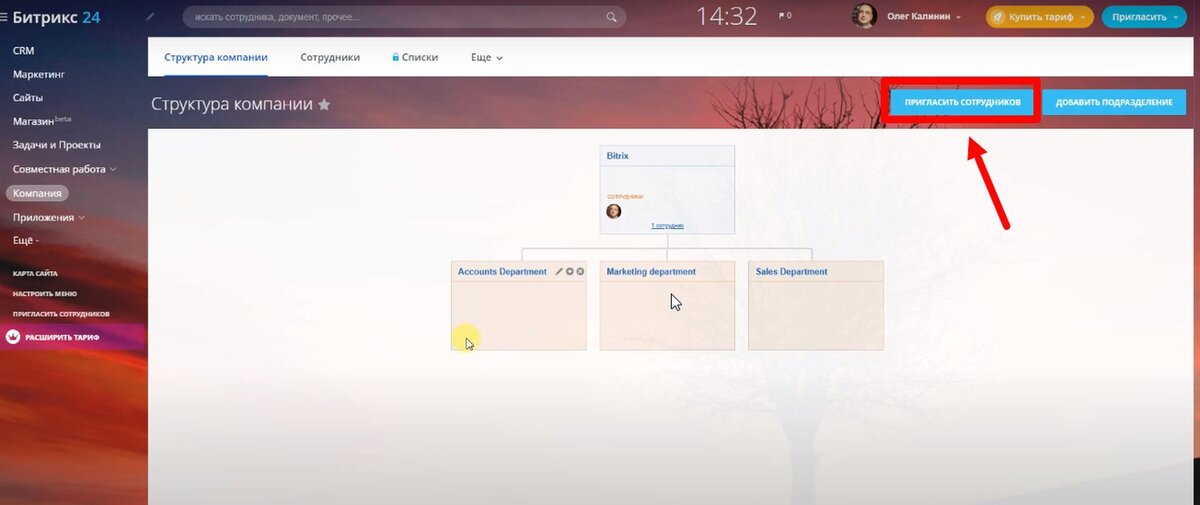Click Олег Калинин's avatar in header
This screenshot has height=505, width=1200.
(x=864, y=16)
